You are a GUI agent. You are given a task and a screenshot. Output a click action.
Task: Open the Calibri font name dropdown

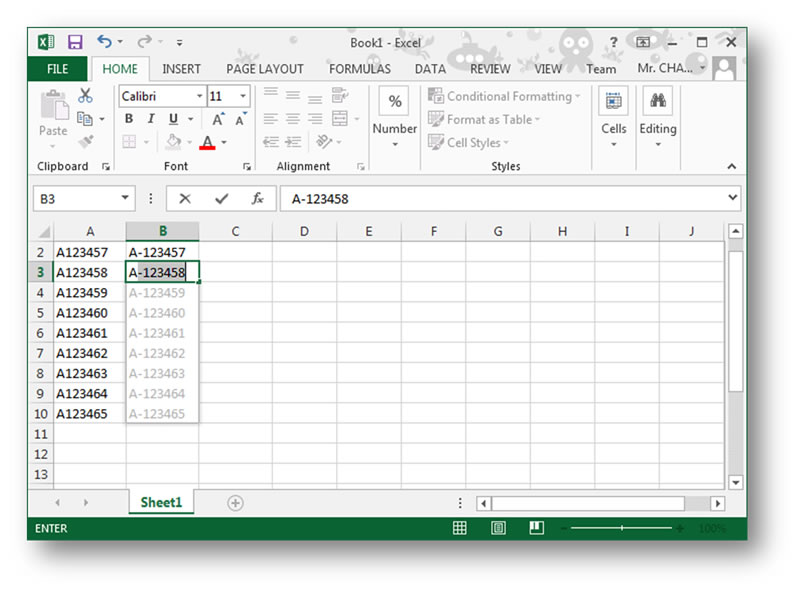[199, 97]
